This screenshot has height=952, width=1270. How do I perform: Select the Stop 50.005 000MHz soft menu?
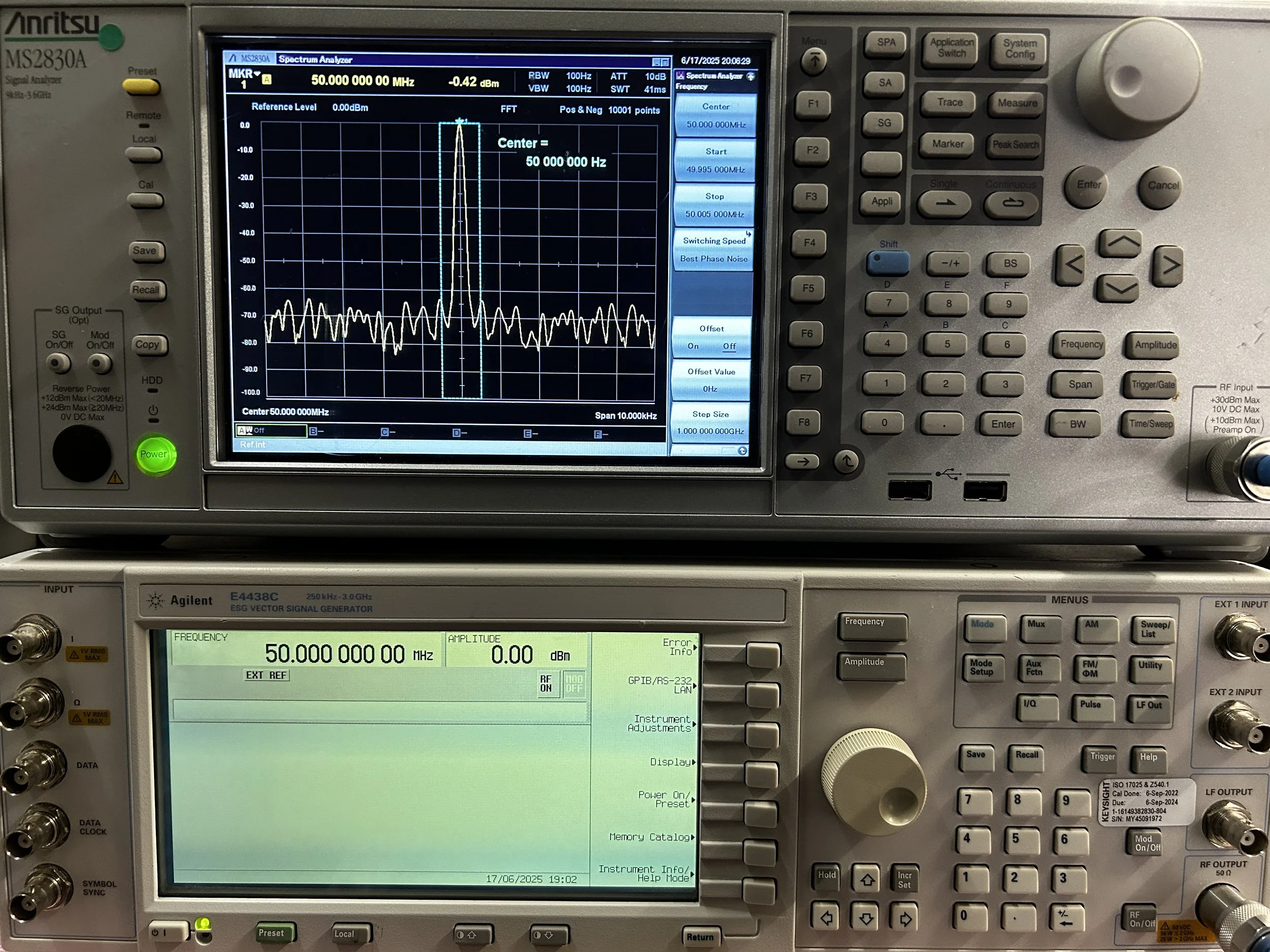[x=714, y=205]
